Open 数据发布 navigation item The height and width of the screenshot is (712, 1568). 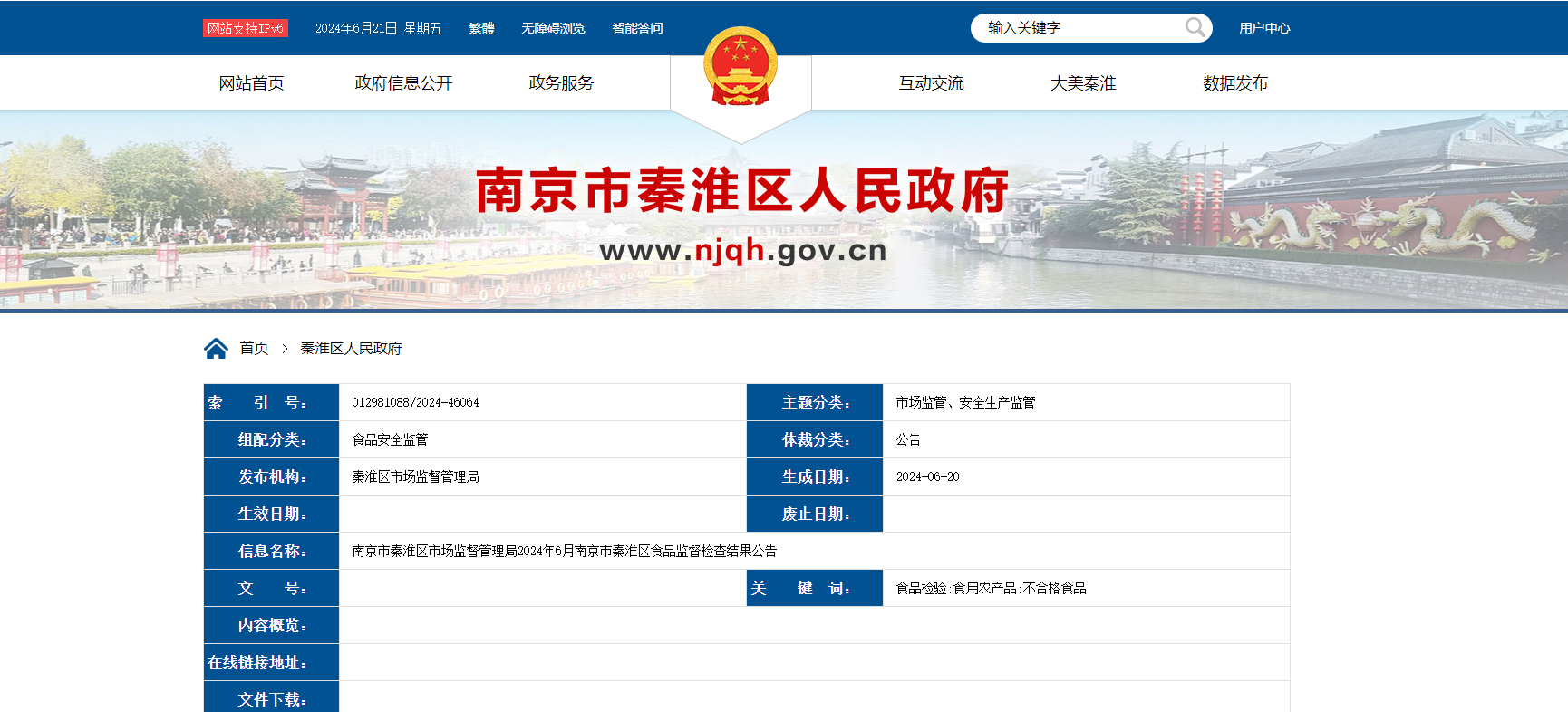1234,83
